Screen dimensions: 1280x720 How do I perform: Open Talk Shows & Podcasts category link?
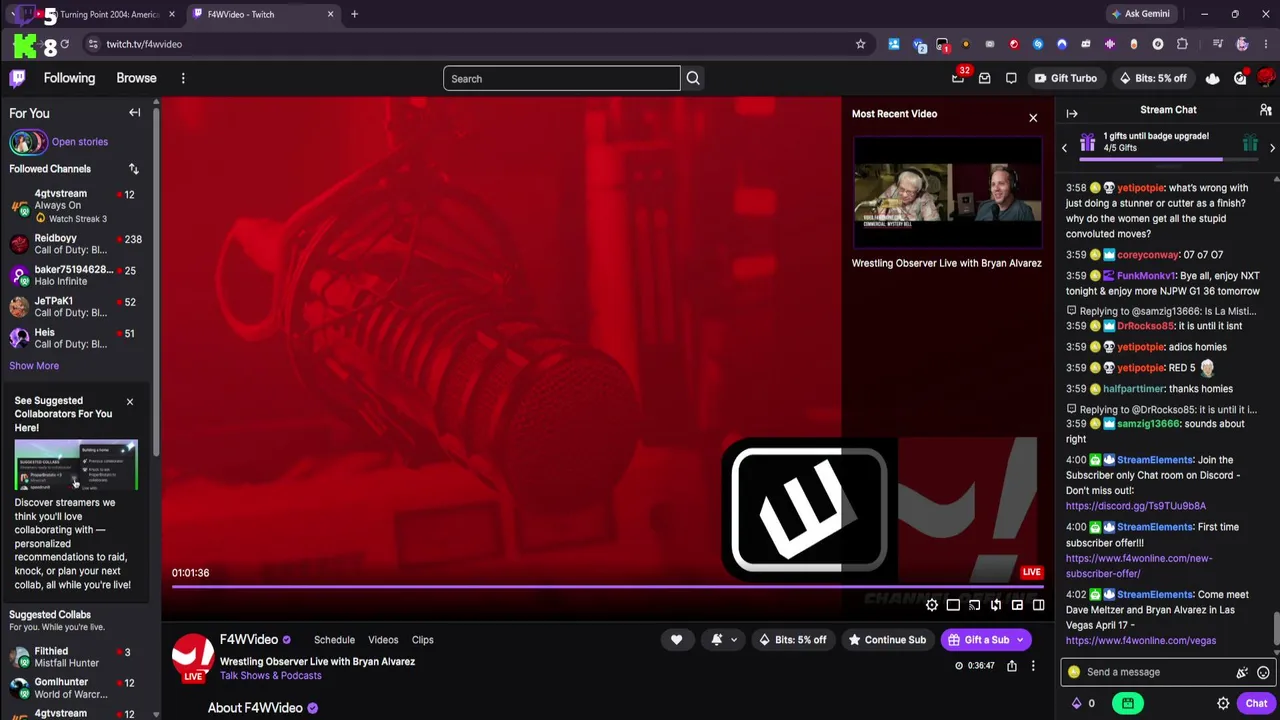[271, 676]
